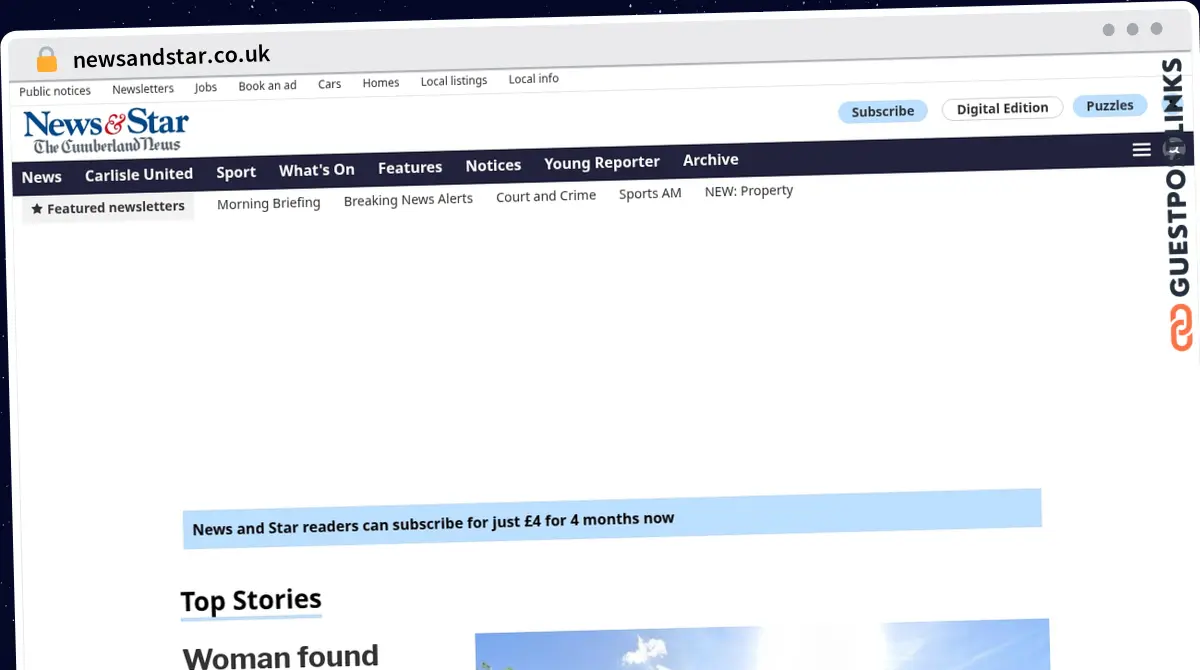
Task: Open Local info link
Action: click(x=533, y=79)
